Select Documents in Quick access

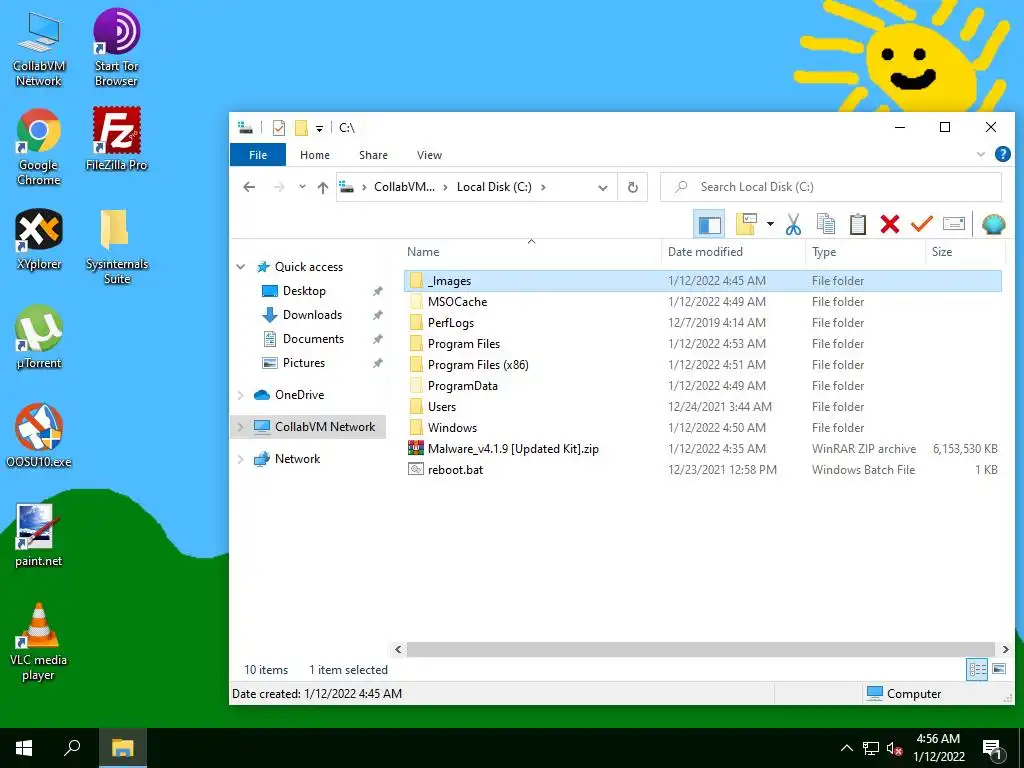tap(313, 338)
